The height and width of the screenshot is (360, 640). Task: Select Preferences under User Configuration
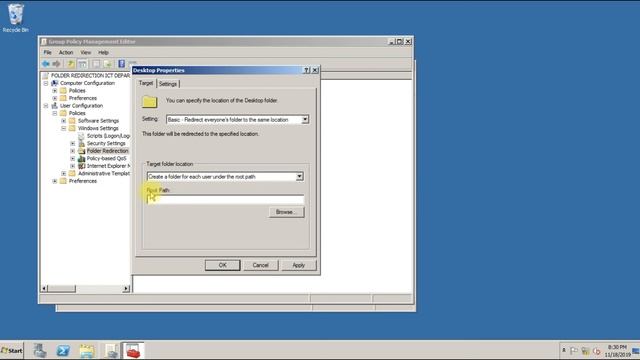coord(82,181)
